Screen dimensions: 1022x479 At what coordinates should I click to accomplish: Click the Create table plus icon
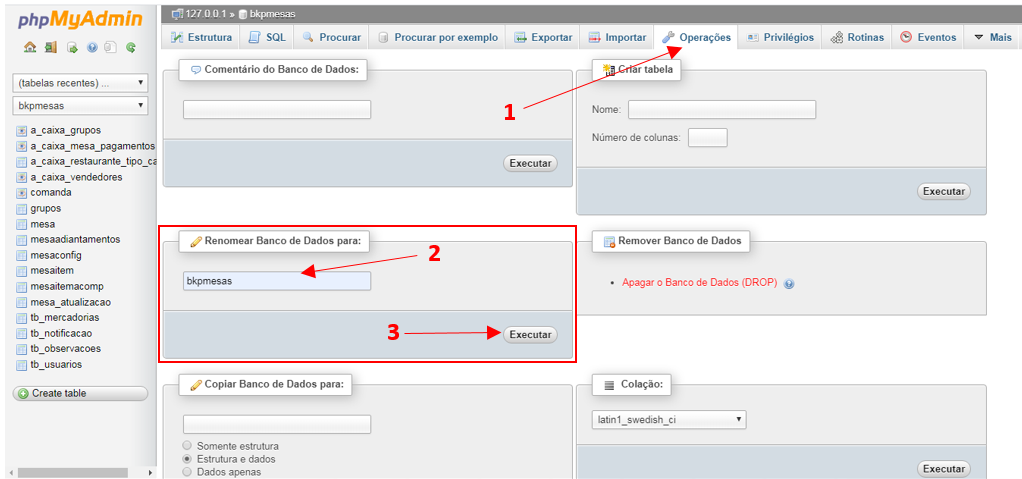pyautogui.click(x=22, y=394)
